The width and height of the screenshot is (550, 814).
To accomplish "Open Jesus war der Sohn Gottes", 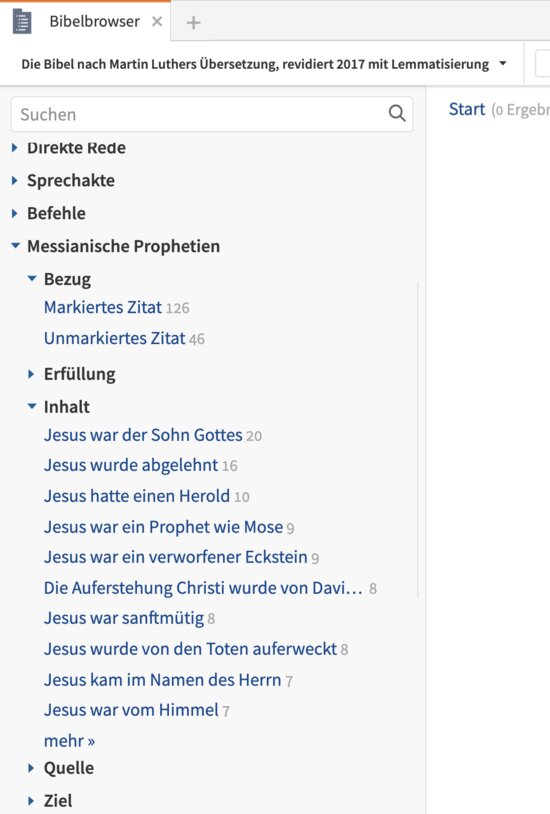I will point(143,435).
